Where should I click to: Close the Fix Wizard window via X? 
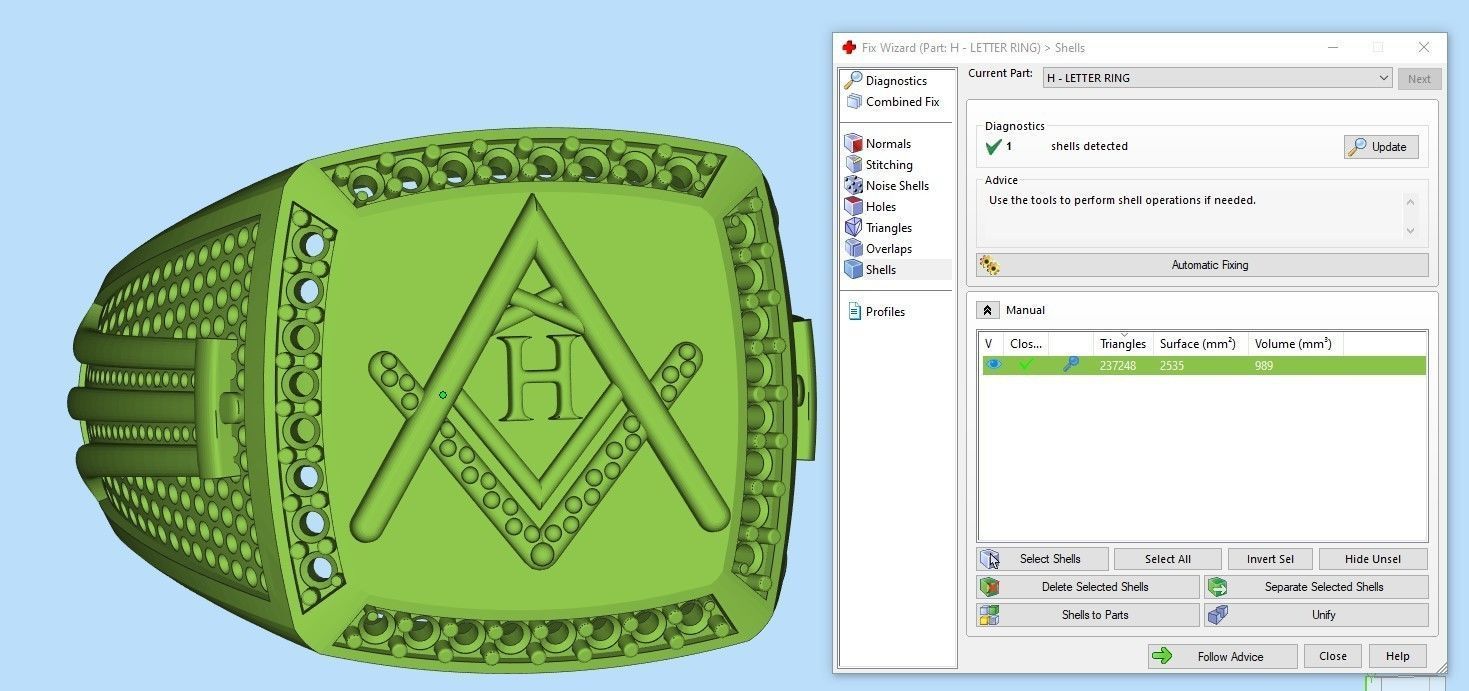coord(1424,47)
